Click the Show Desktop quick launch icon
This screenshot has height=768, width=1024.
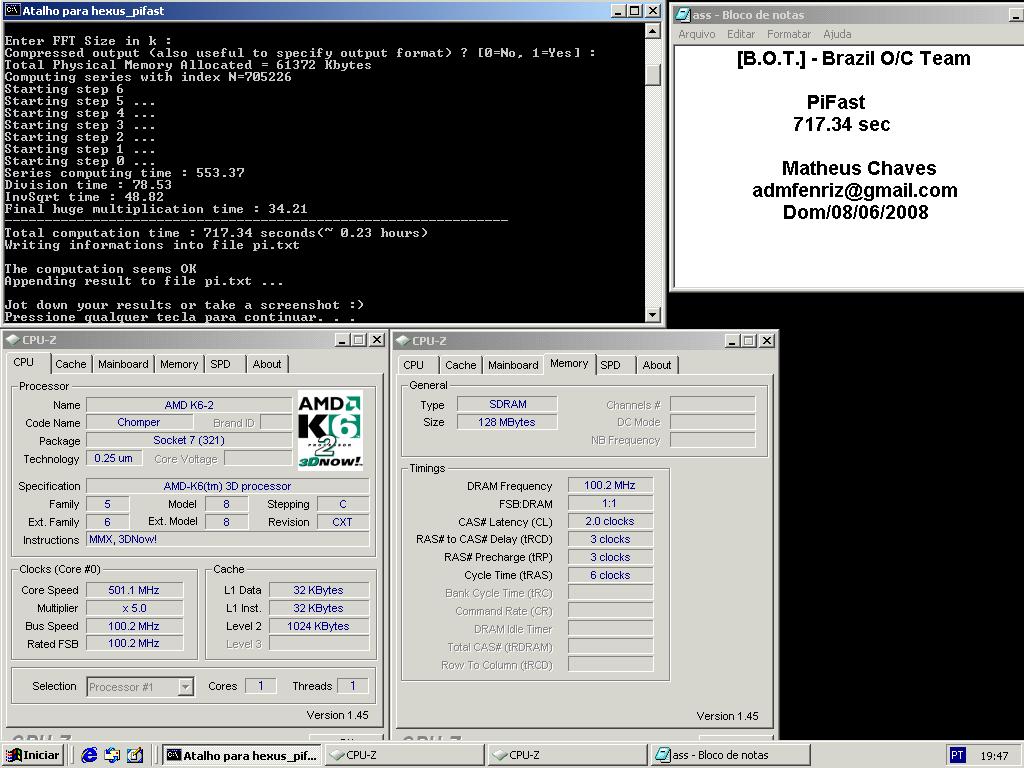(x=112, y=755)
